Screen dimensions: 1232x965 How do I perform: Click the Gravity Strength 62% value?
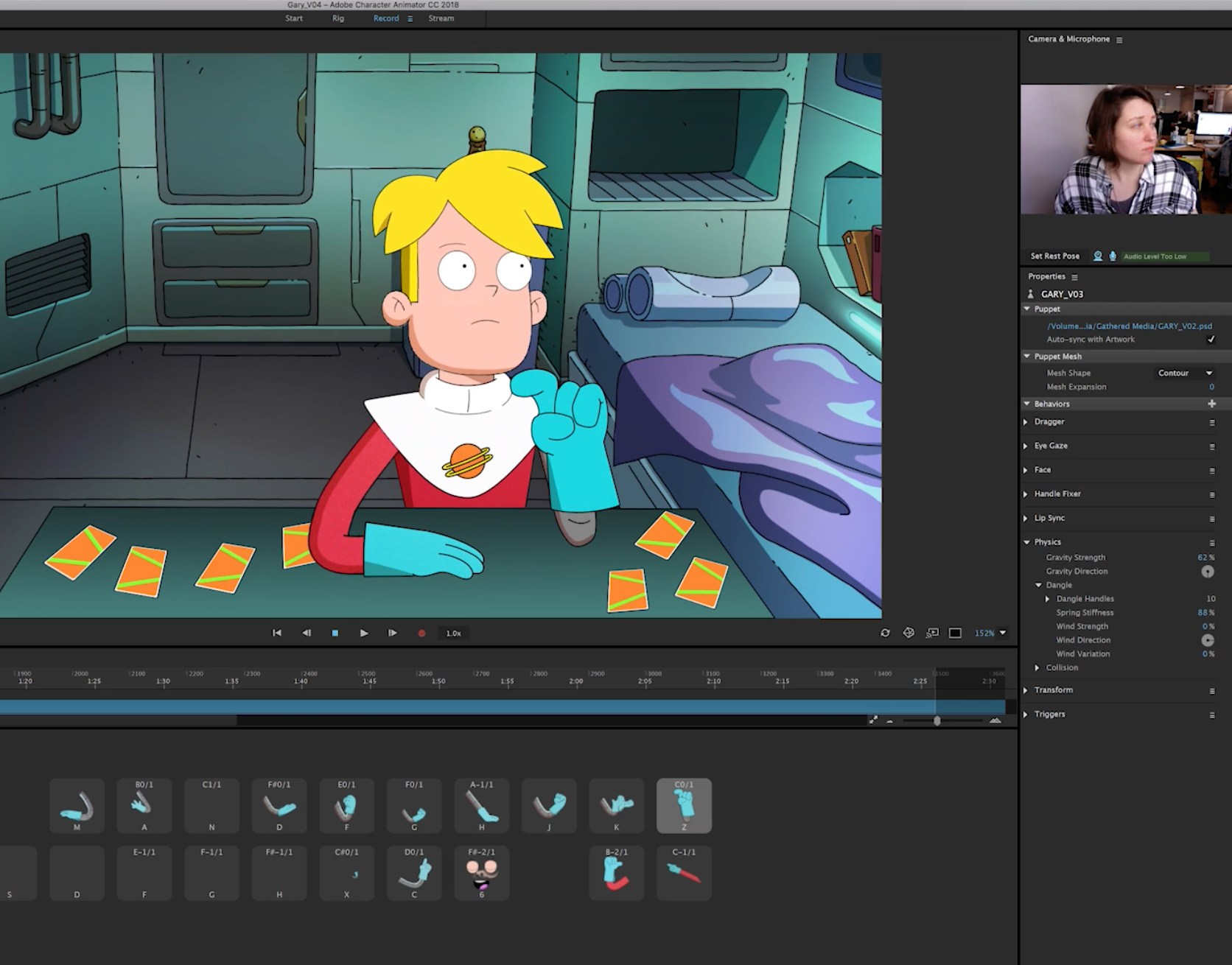(1205, 558)
